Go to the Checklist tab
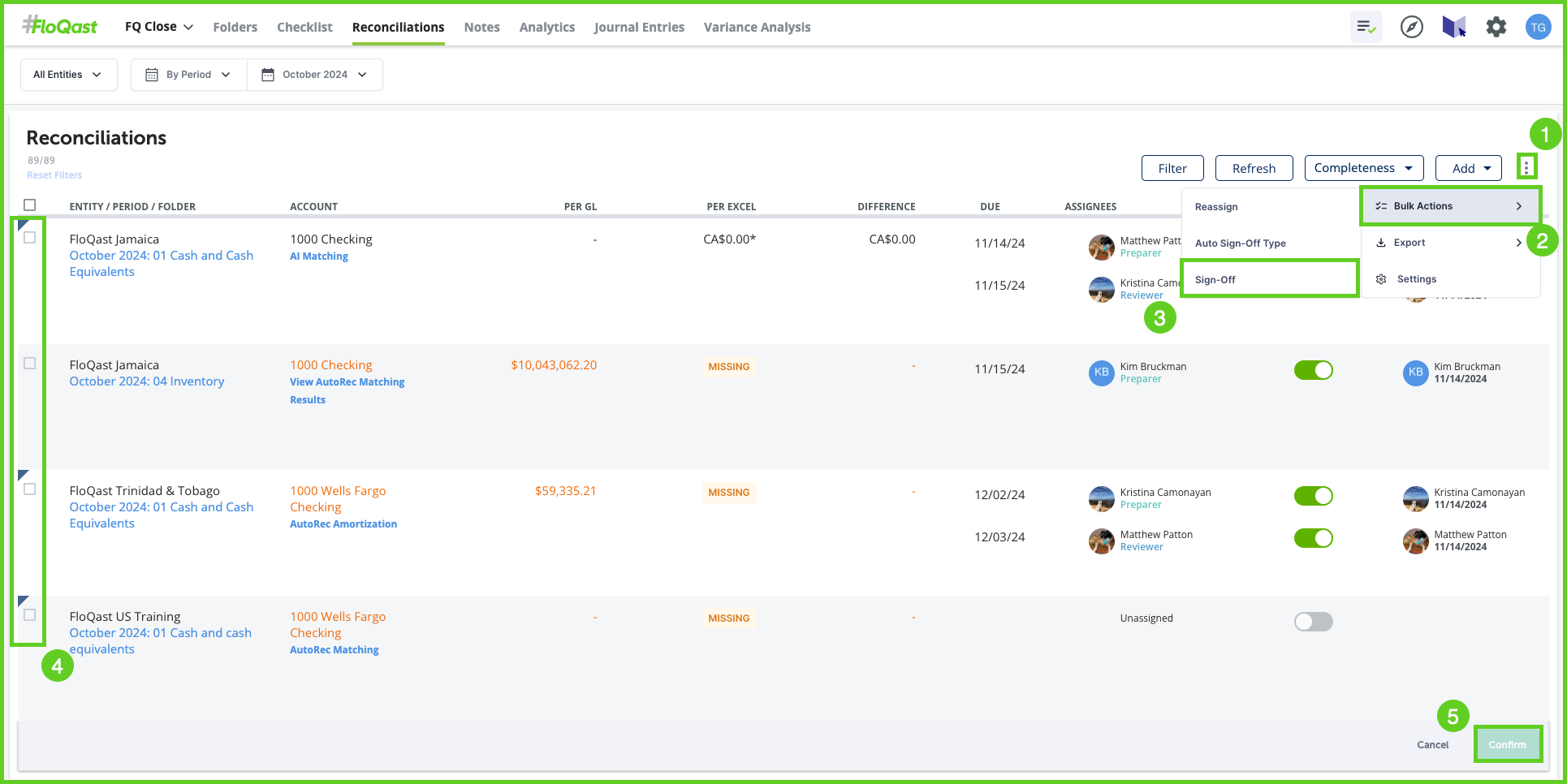Image resolution: width=1567 pixels, height=784 pixels. (304, 27)
